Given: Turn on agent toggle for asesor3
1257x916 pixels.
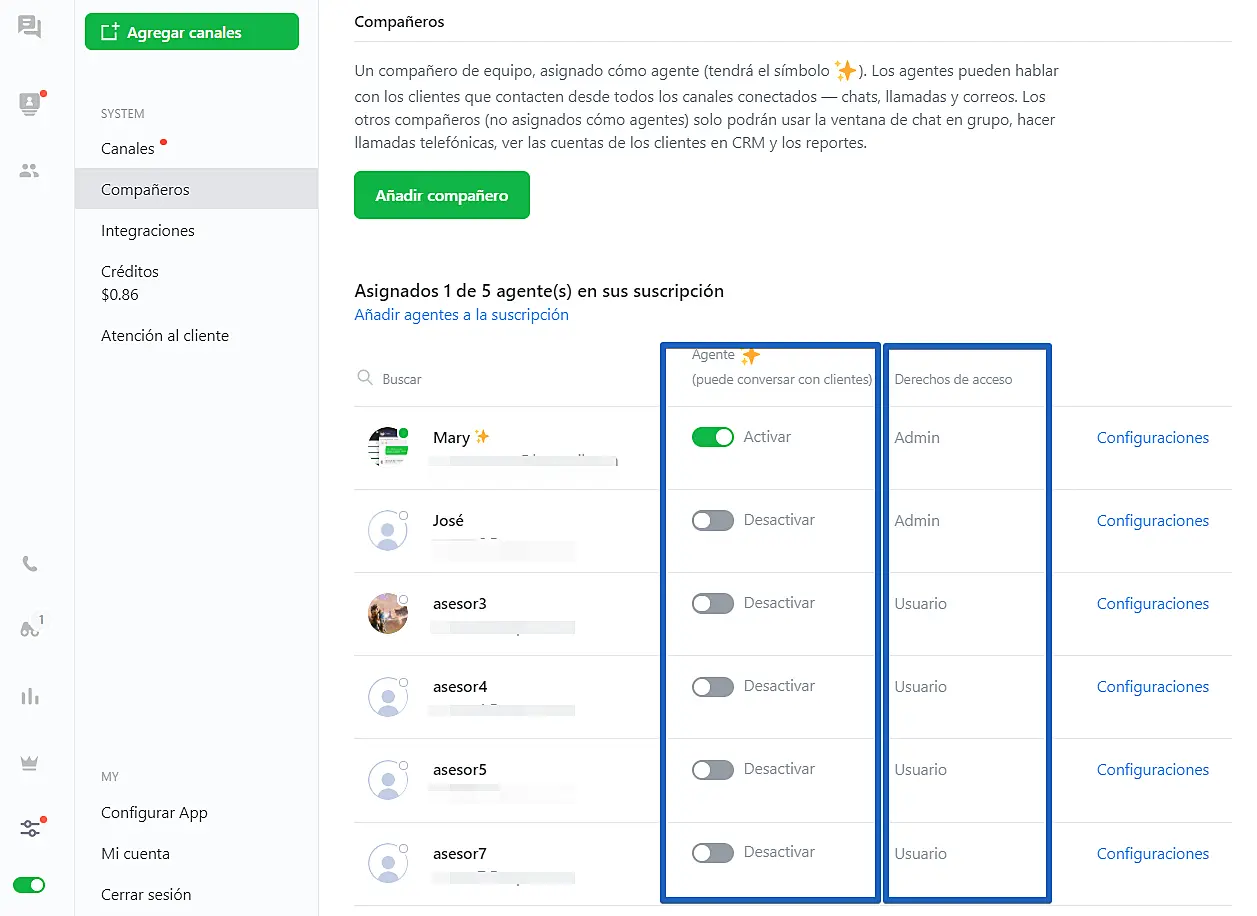Looking at the screenshot, I should (712, 603).
